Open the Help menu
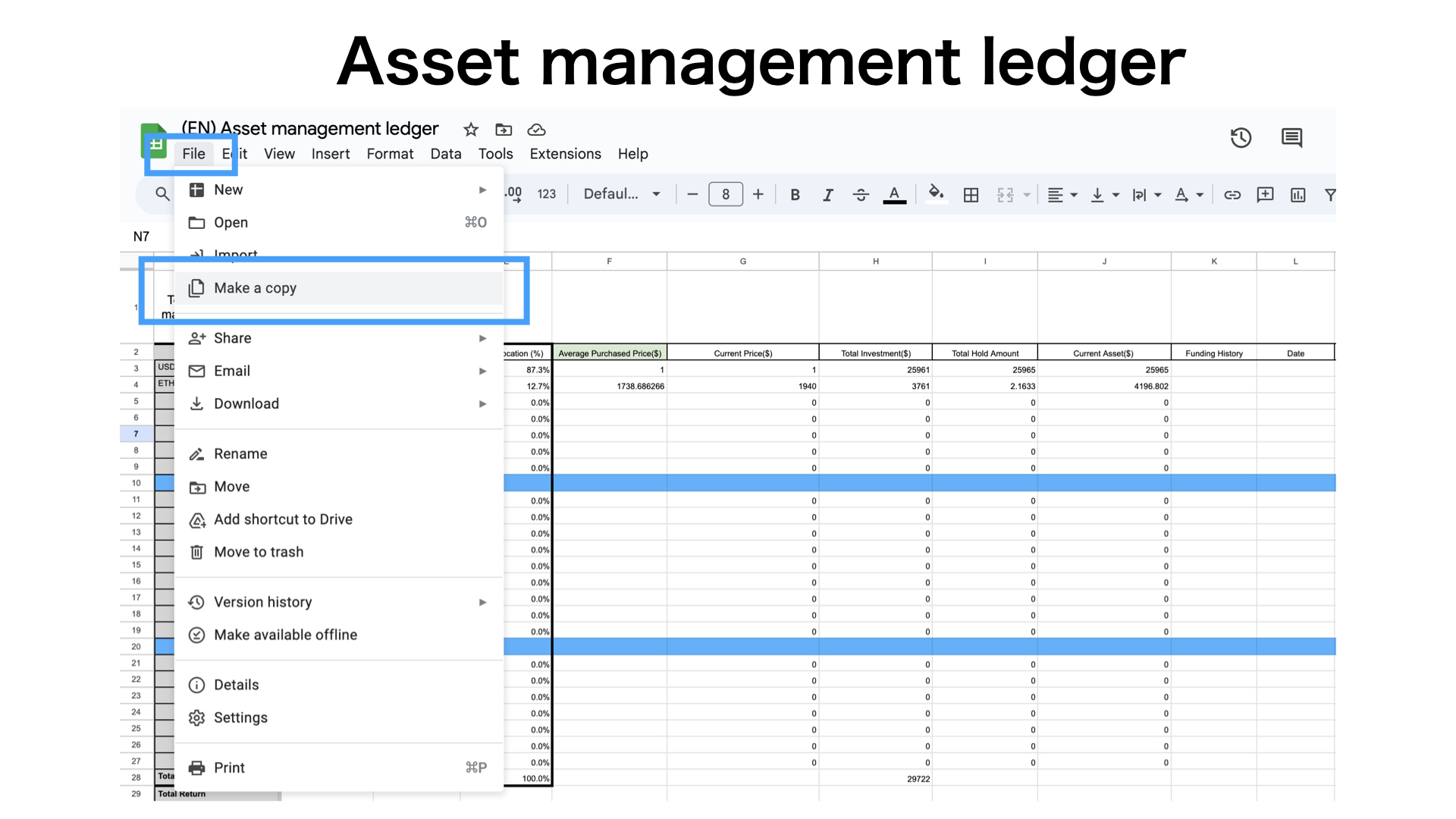The height and width of the screenshot is (819, 1456). click(632, 154)
